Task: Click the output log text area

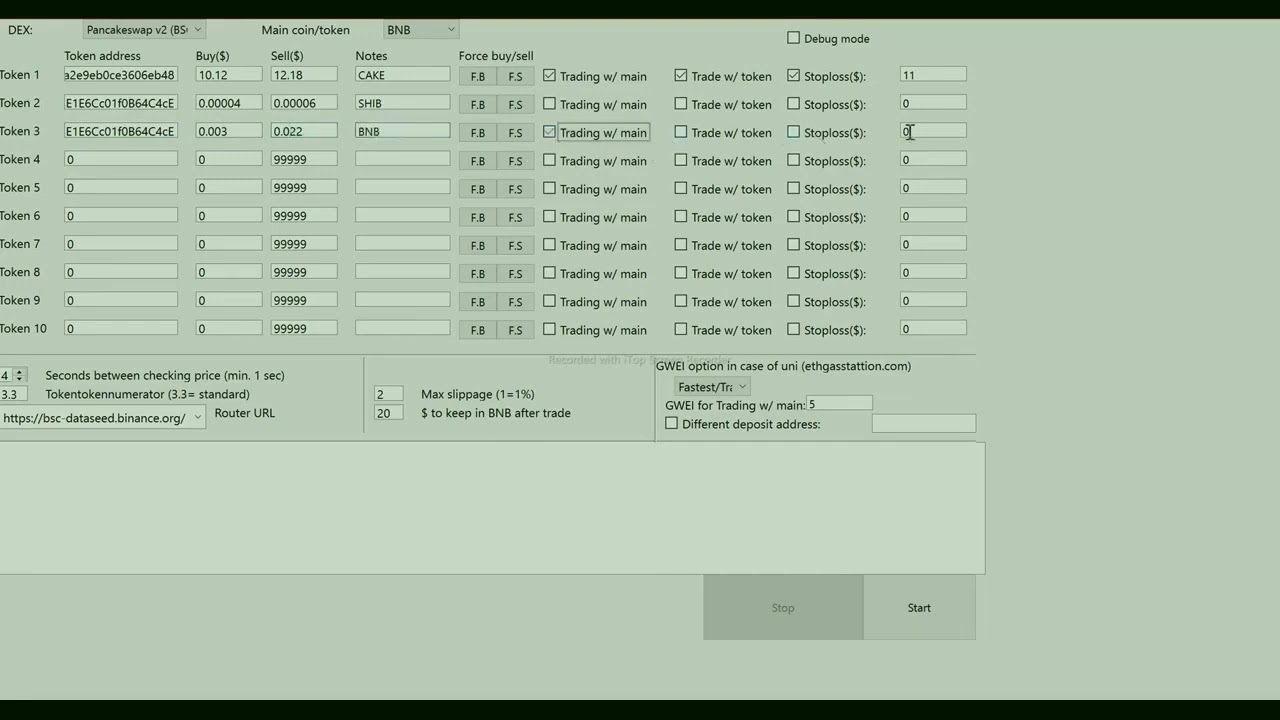Action: tap(492, 509)
